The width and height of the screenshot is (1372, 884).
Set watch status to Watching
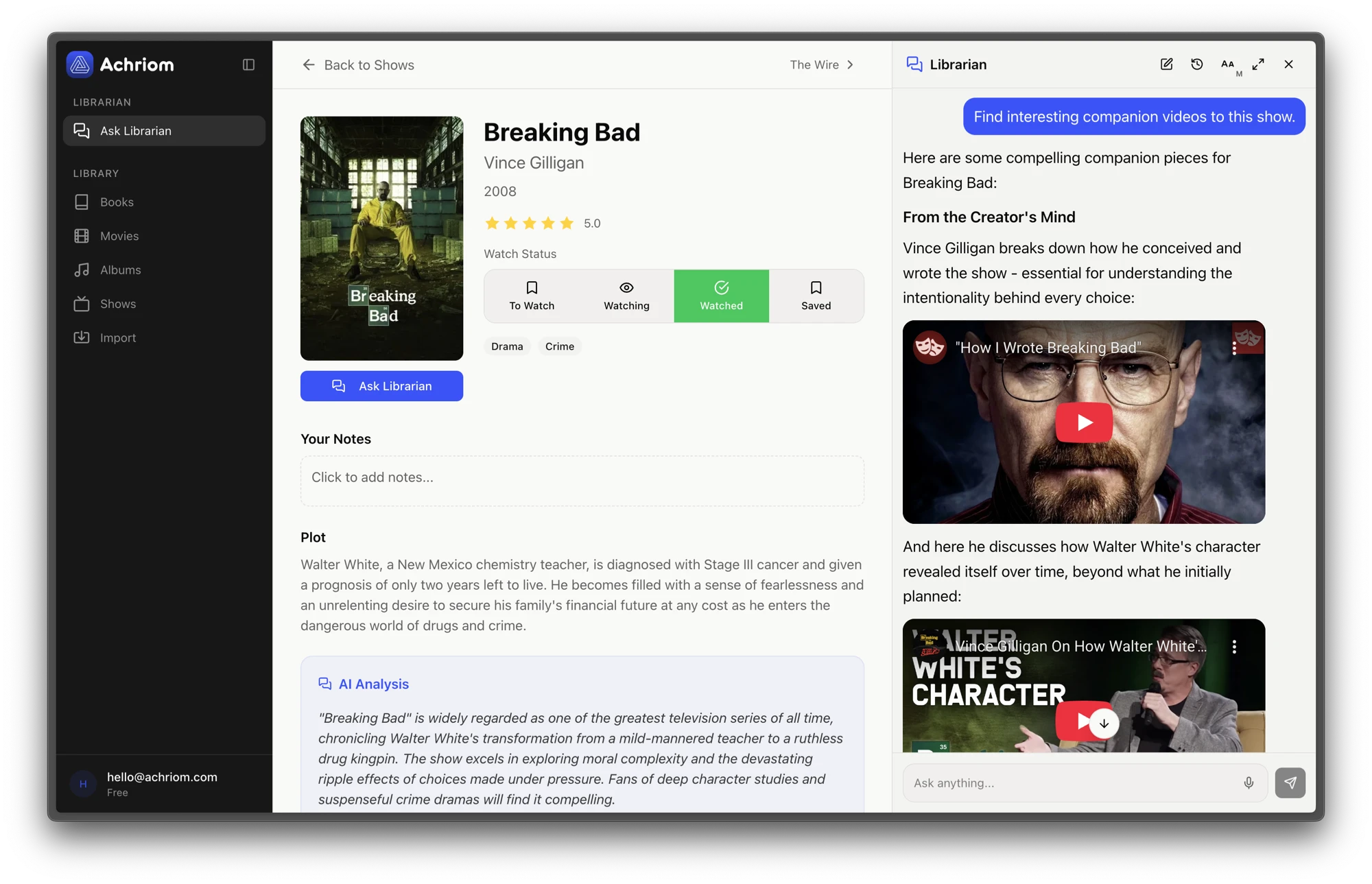[626, 296]
